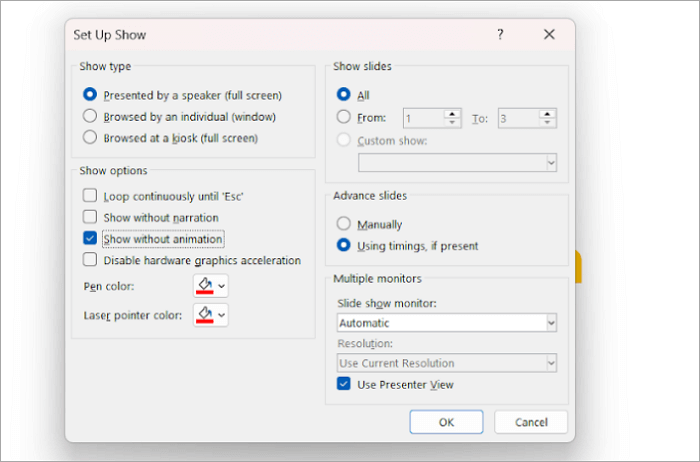Click the To slide number field
This screenshot has height=462, width=700.
point(513,118)
